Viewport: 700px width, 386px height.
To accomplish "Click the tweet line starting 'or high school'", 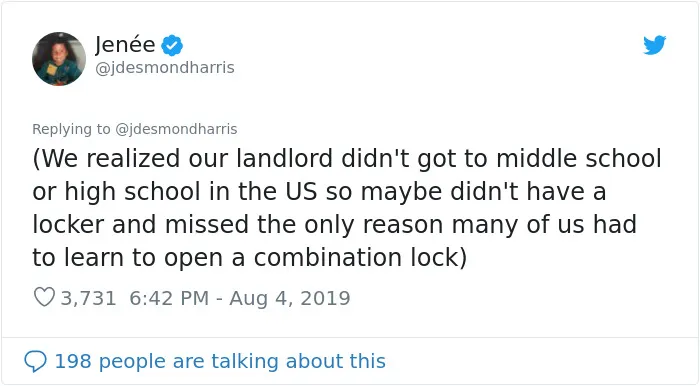I will pos(319,192).
